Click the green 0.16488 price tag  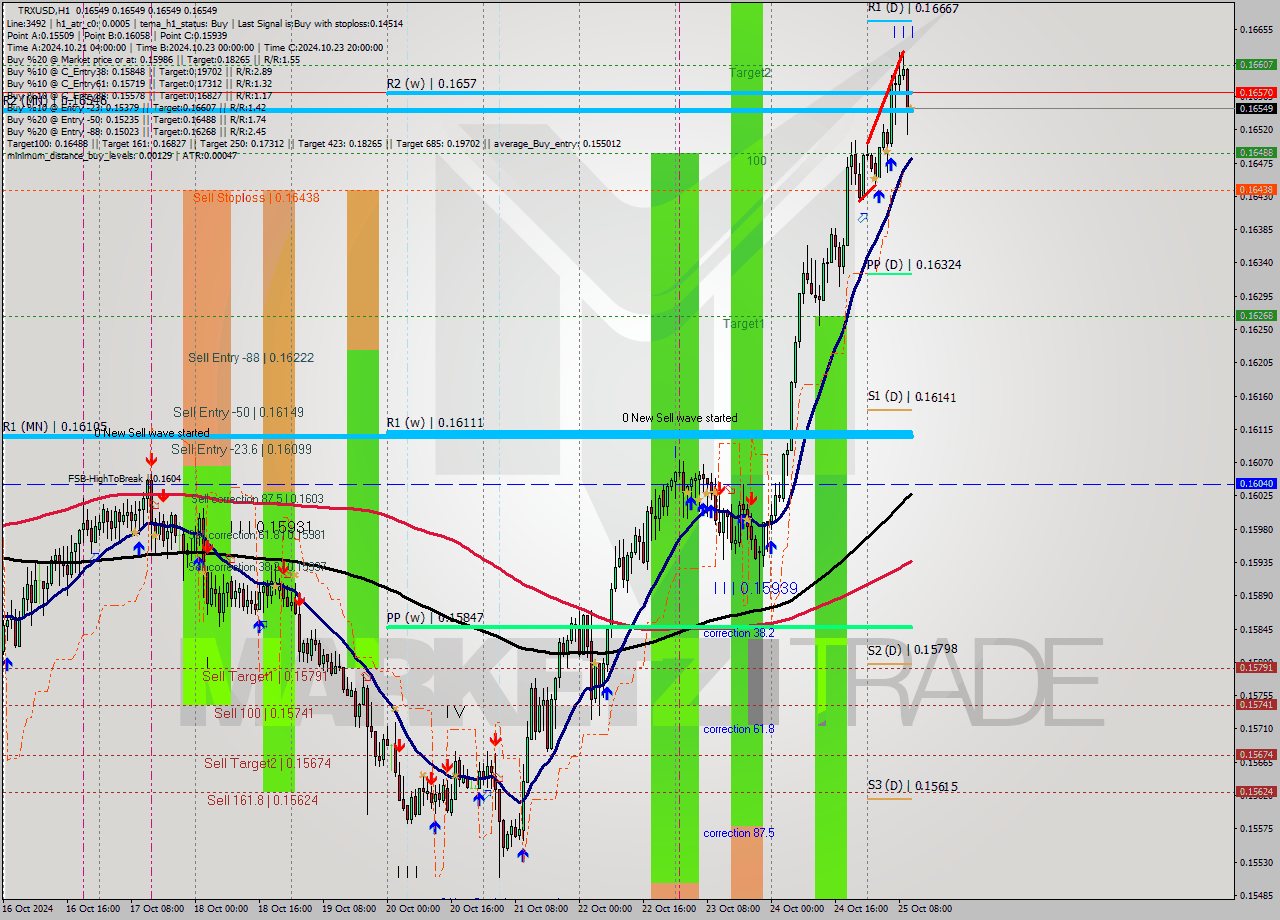click(1256, 153)
